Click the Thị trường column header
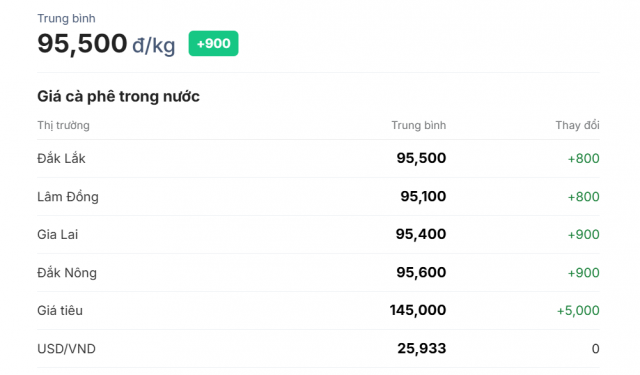Image resolution: width=640 pixels, height=375 pixels. 63,125
